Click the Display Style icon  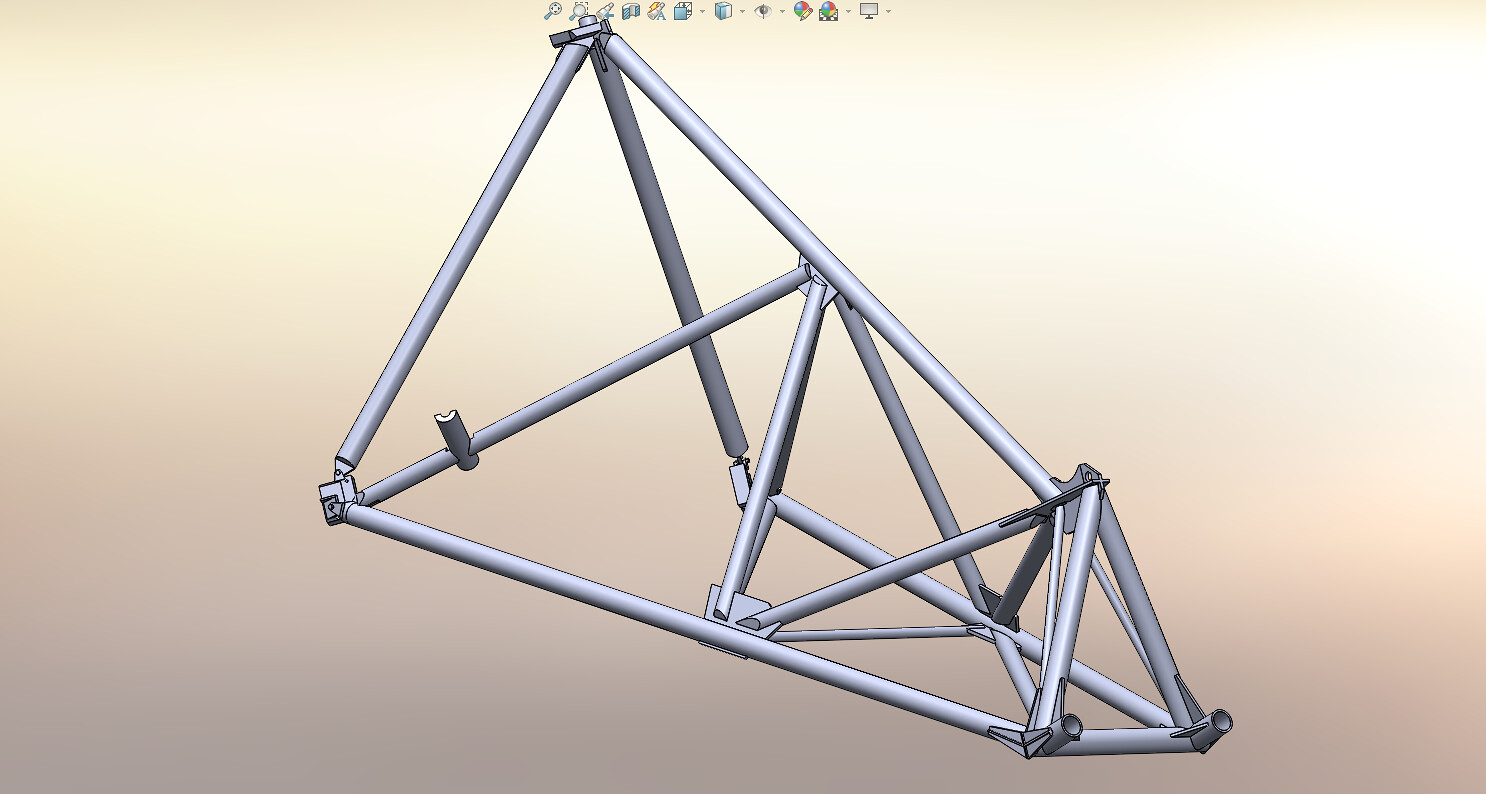coord(723,11)
